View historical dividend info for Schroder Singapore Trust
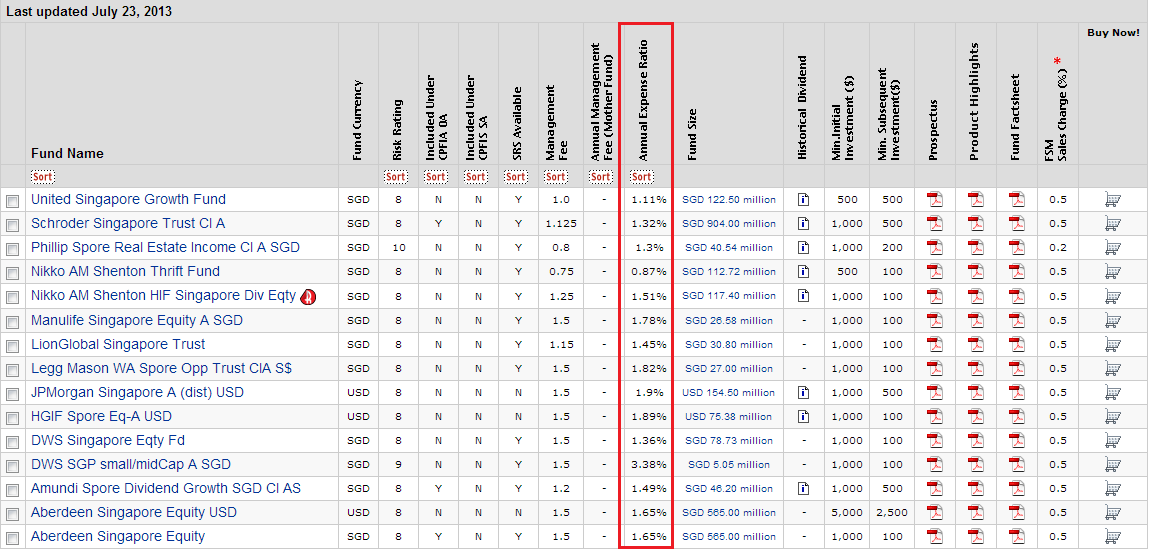Viewport: 1149px width, 553px height. point(803,223)
